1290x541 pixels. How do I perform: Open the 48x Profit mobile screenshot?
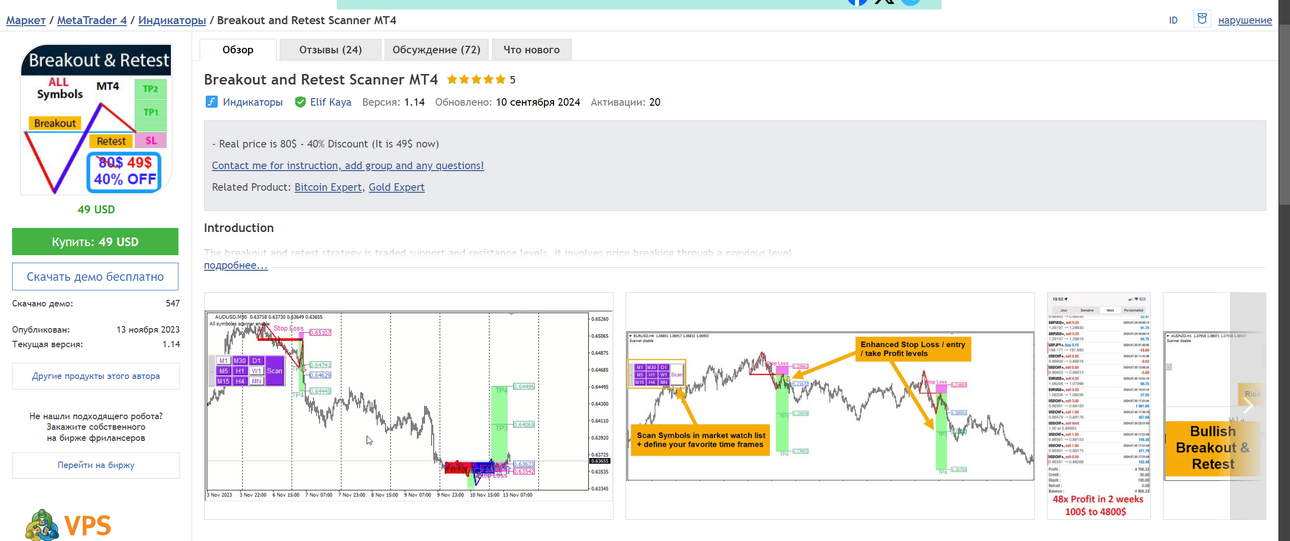(1098, 406)
